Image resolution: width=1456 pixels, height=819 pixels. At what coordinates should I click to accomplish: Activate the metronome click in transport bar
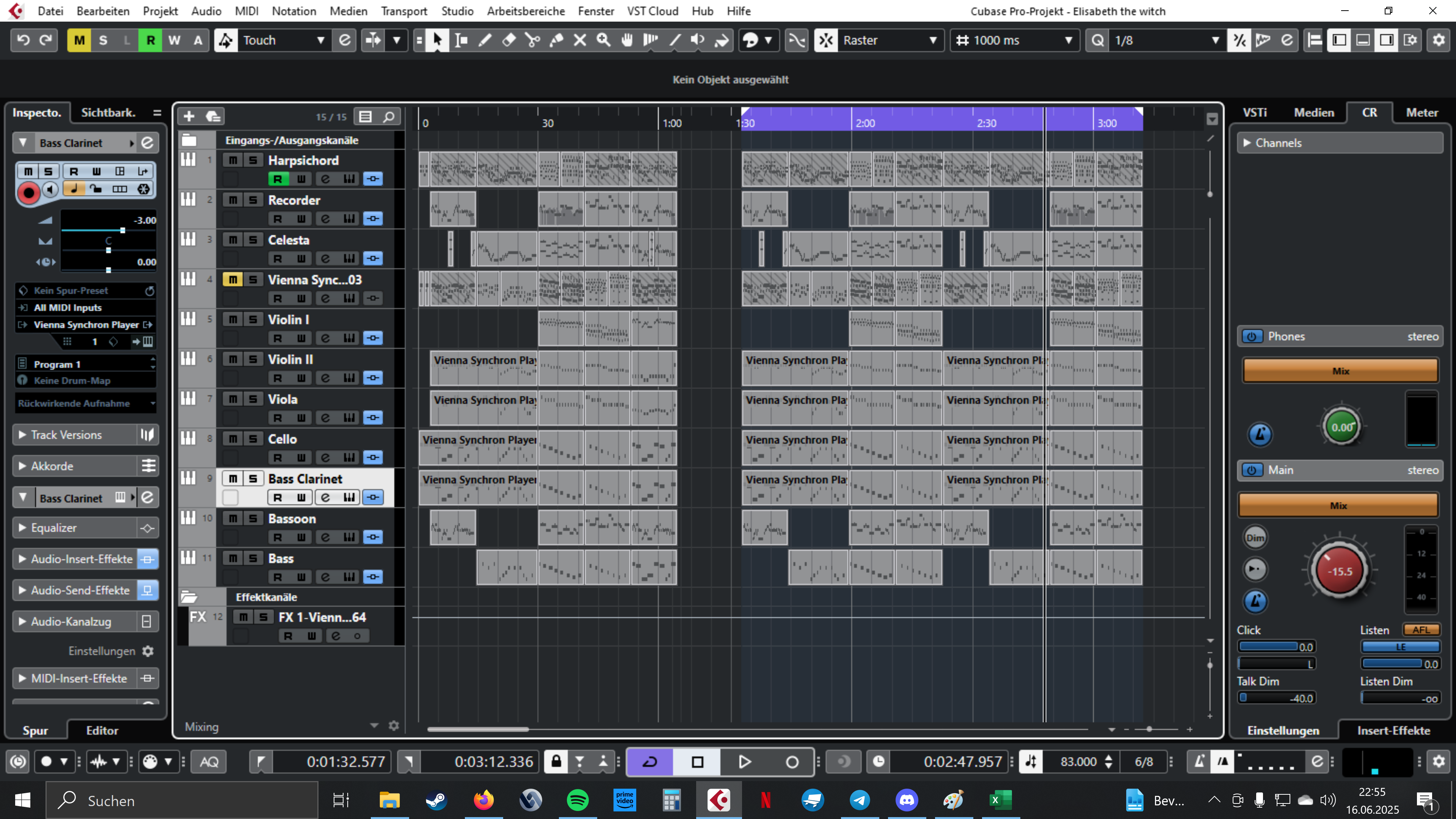tap(1199, 761)
